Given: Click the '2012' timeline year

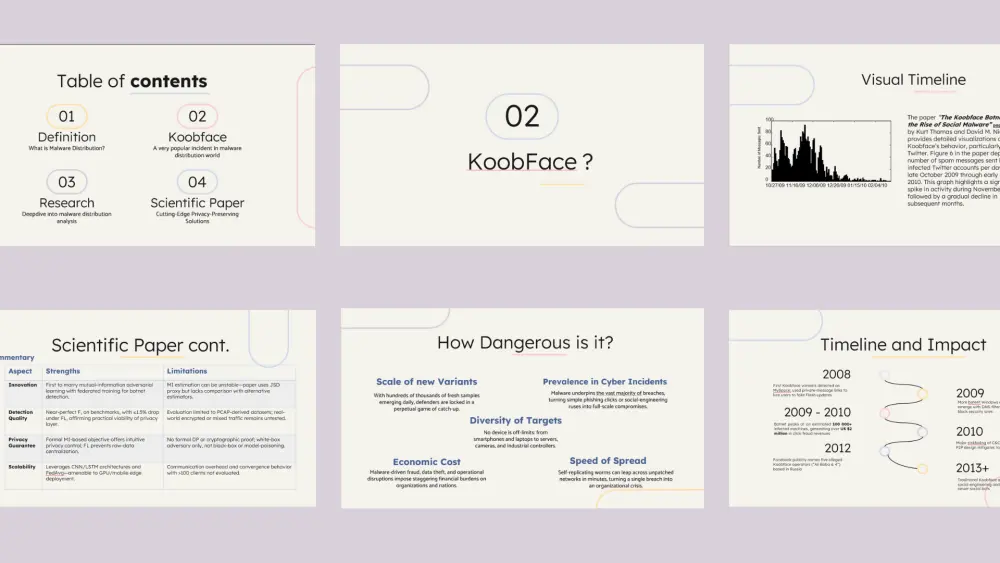Looking at the screenshot, I should point(837,448).
